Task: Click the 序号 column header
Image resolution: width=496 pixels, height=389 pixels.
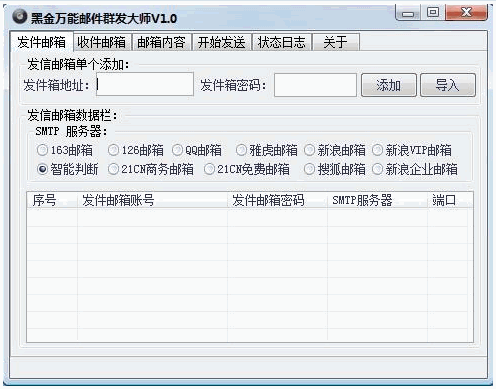Action: point(52,200)
